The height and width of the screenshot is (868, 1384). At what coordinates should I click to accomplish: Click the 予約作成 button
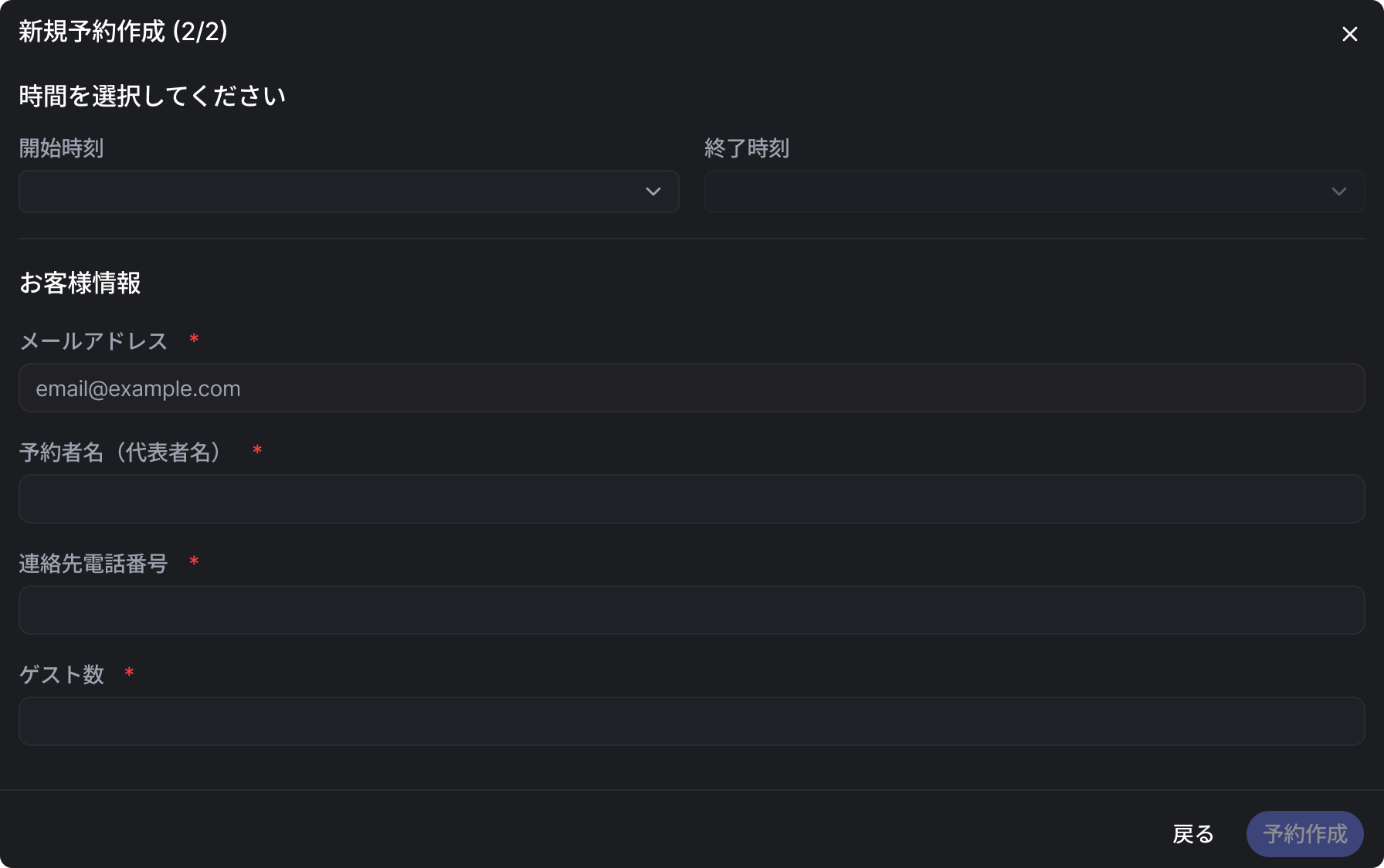pos(1304,834)
